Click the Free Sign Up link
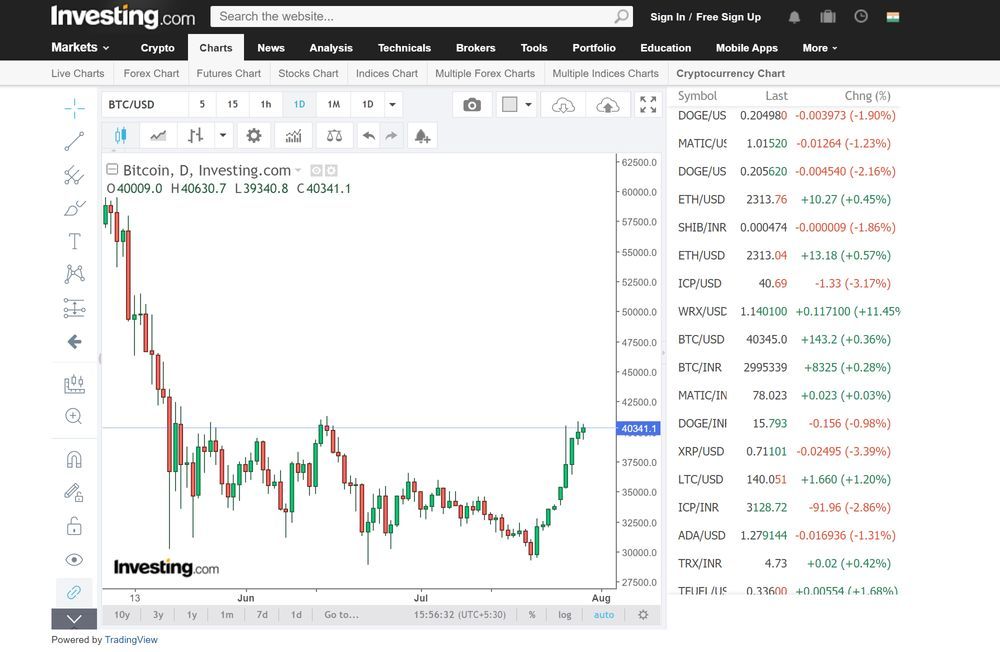 [728, 17]
